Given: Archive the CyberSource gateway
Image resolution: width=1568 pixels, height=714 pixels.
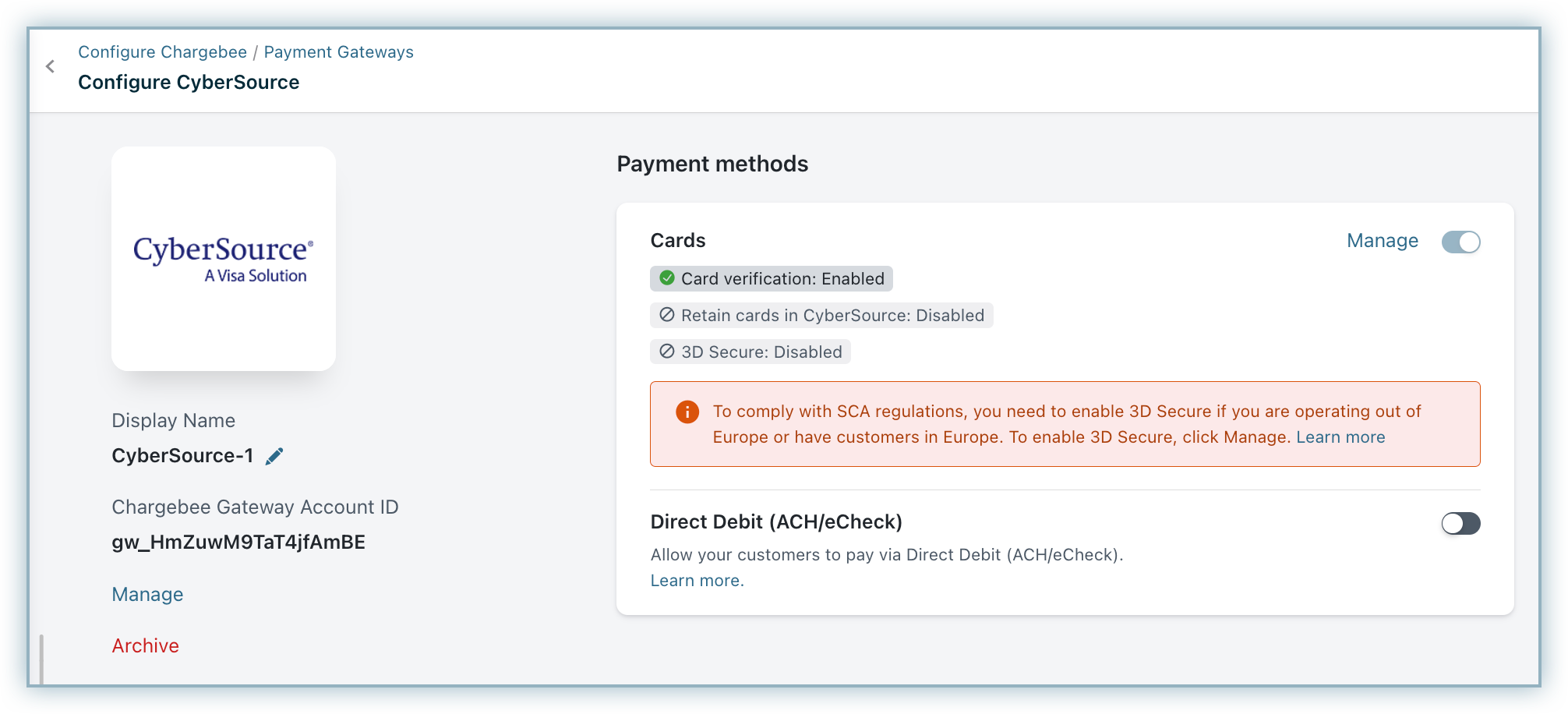Looking at the screenshot, I should [x=145, y=645].
